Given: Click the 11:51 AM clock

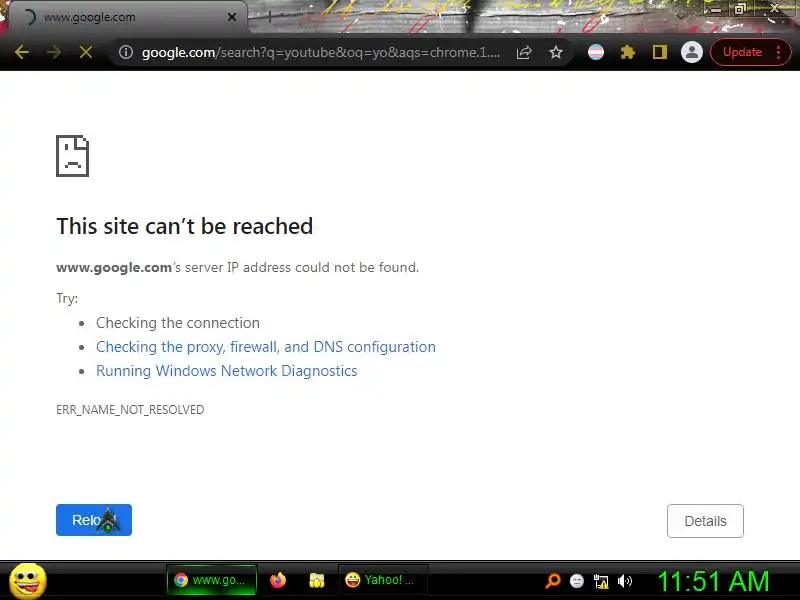Looking at the screenshot, I should coord(714,581).
